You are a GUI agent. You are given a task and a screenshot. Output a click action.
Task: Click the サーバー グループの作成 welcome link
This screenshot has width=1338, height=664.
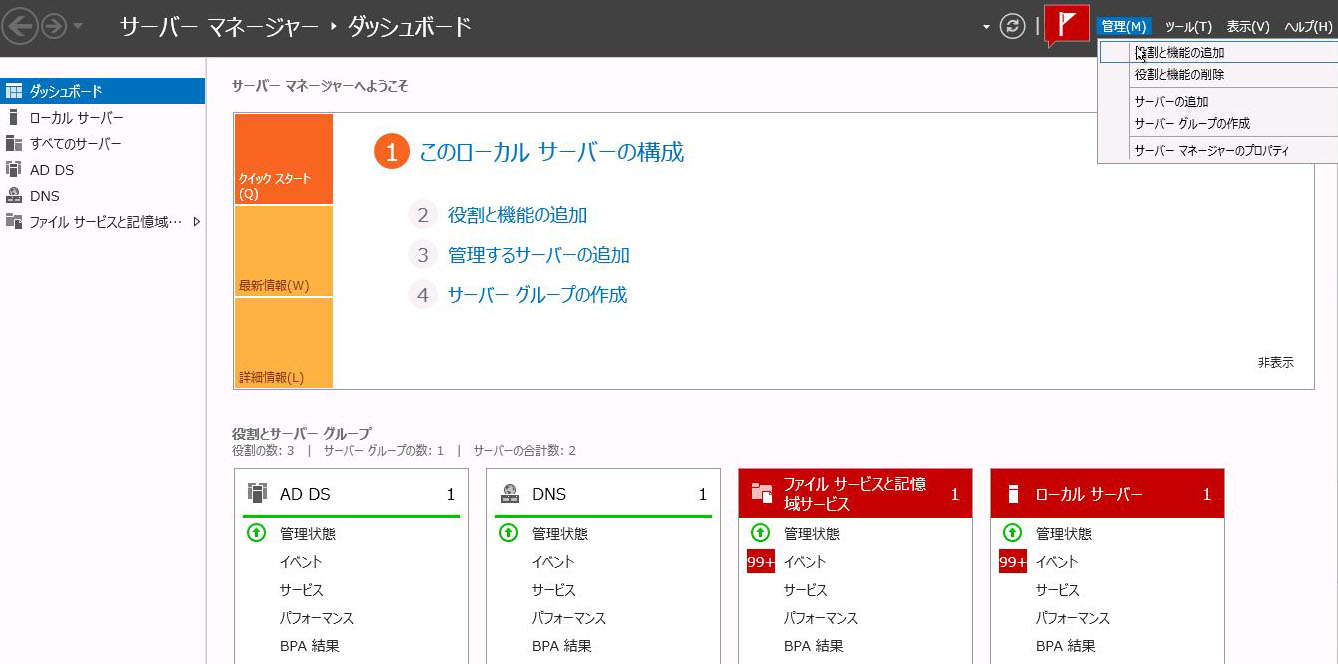(x=537, y=295)
